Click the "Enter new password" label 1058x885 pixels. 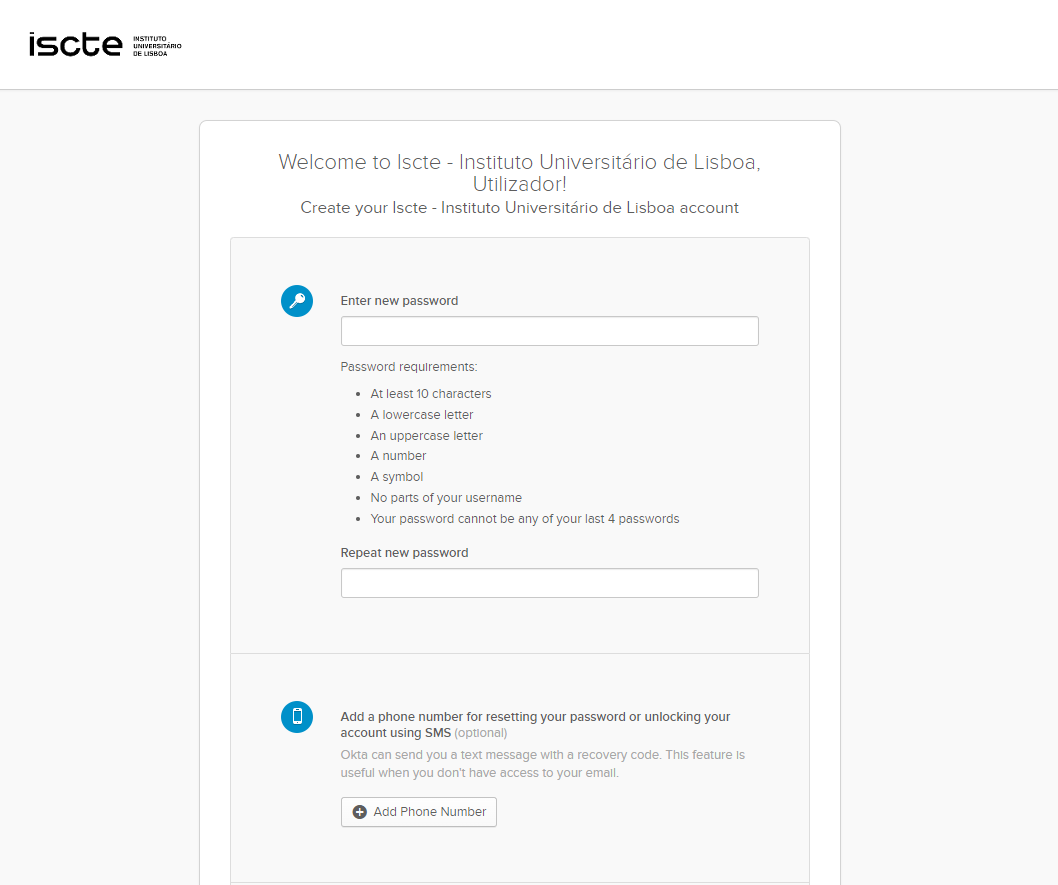pos(399,301)
